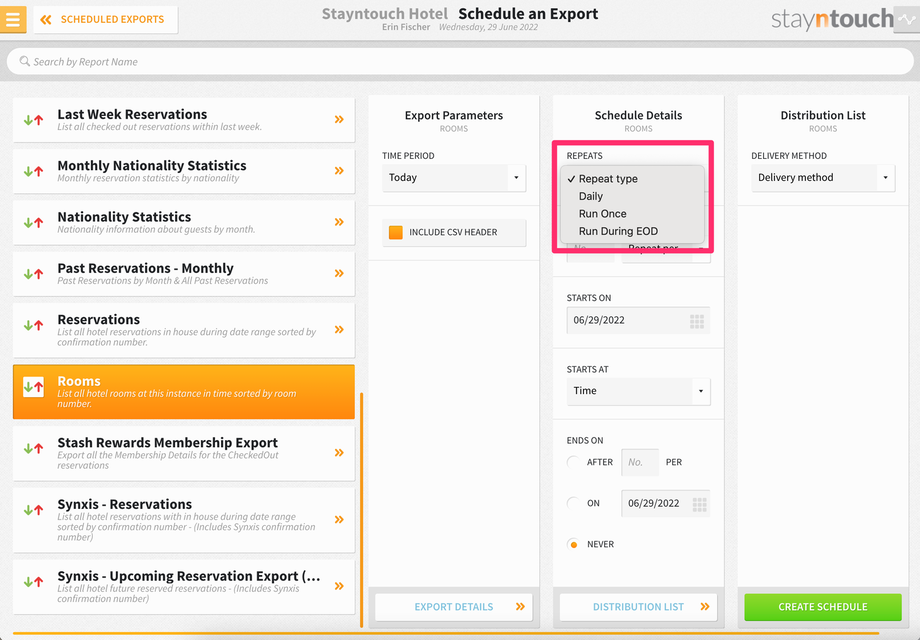The width and height of the screenshot is (920, 640).
Task: Select the Rooms export title
Action: coord(79,381)
